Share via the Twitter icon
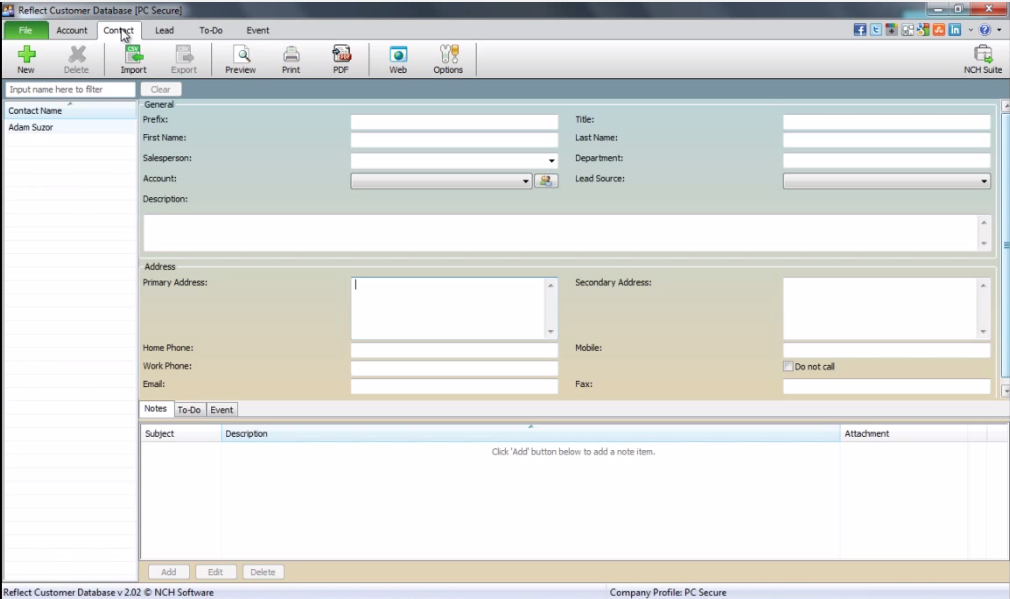 [x=876, y=30]
